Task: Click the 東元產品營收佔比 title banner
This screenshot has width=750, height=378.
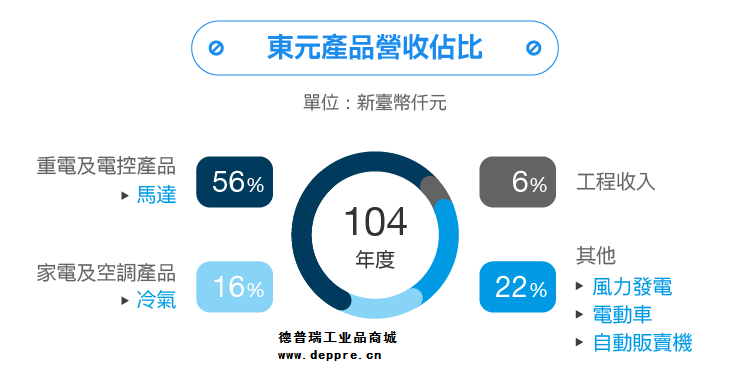Action: pyautogui.click(x=375, y=48)
